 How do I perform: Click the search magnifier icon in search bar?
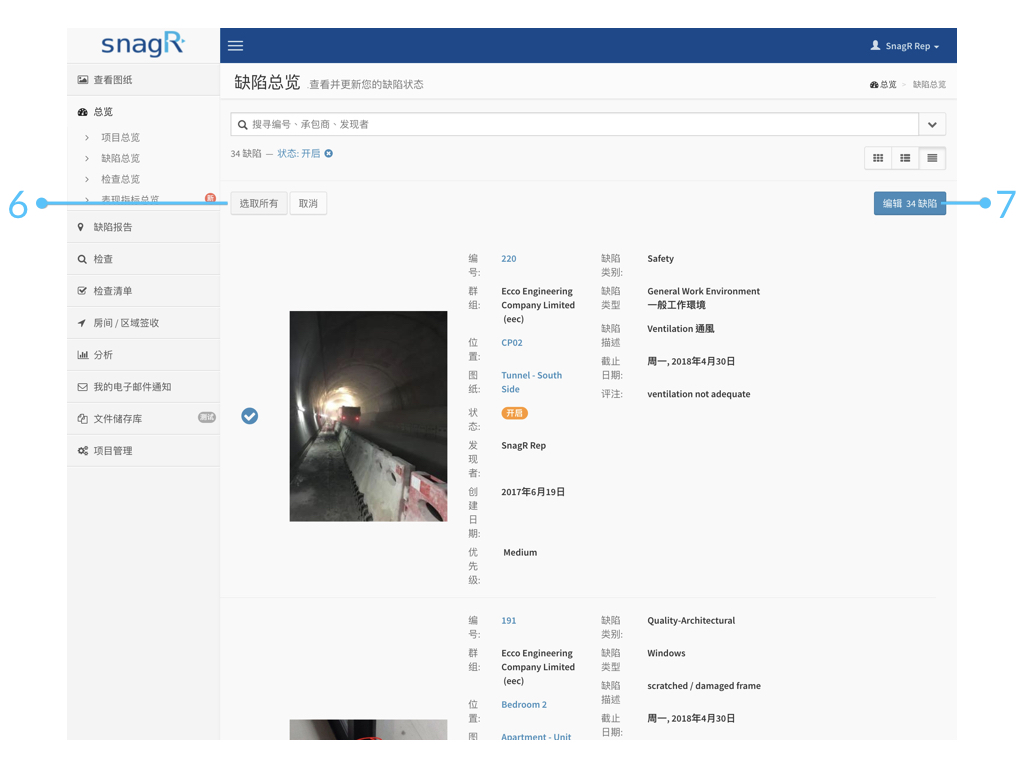[x=242, y=125]
